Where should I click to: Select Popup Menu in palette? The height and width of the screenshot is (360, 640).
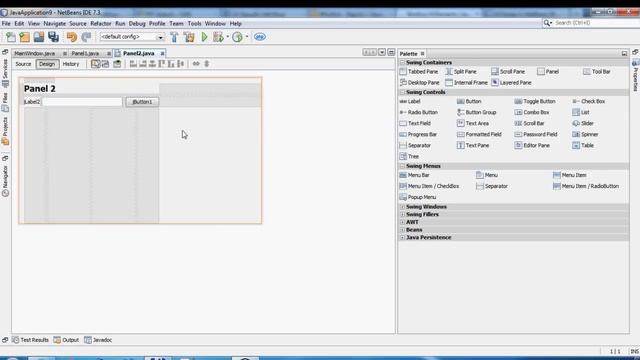[x=418, y=197]
